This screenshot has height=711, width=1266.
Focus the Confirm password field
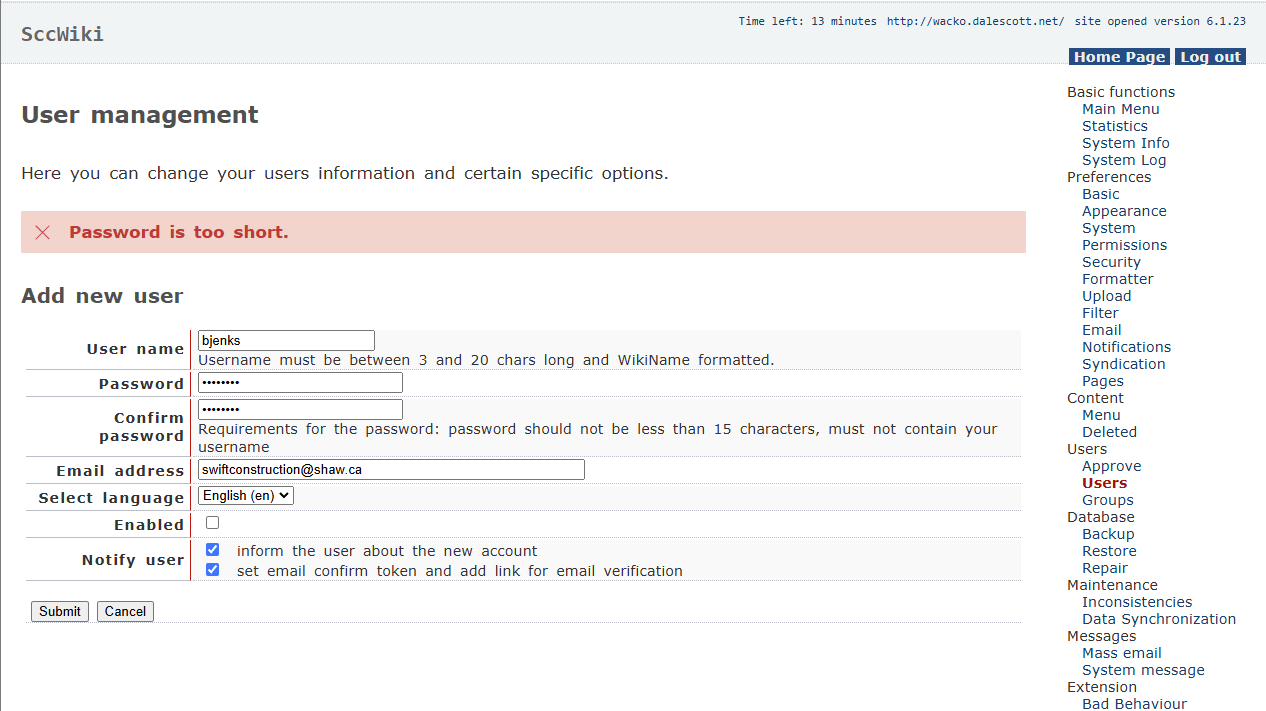tap(300, 410)
